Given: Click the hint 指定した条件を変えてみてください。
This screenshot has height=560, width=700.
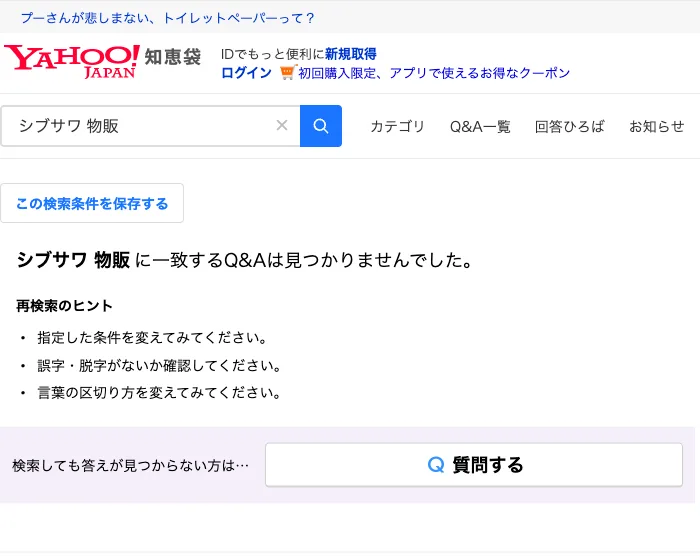Looking at the screenshot, I should pyautogui.click(x=153, y=338).
